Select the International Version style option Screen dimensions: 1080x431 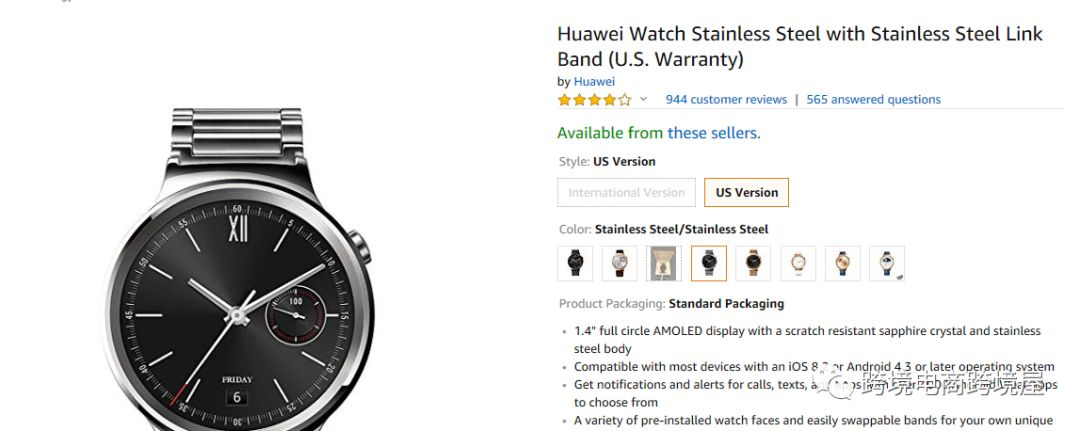point(627,193)
